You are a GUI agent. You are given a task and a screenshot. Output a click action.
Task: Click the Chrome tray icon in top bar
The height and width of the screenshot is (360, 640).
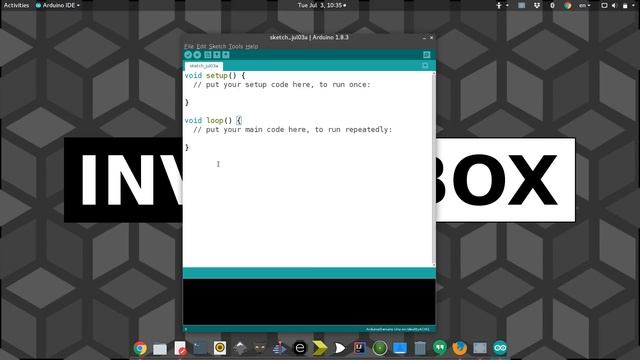point(568,5)
